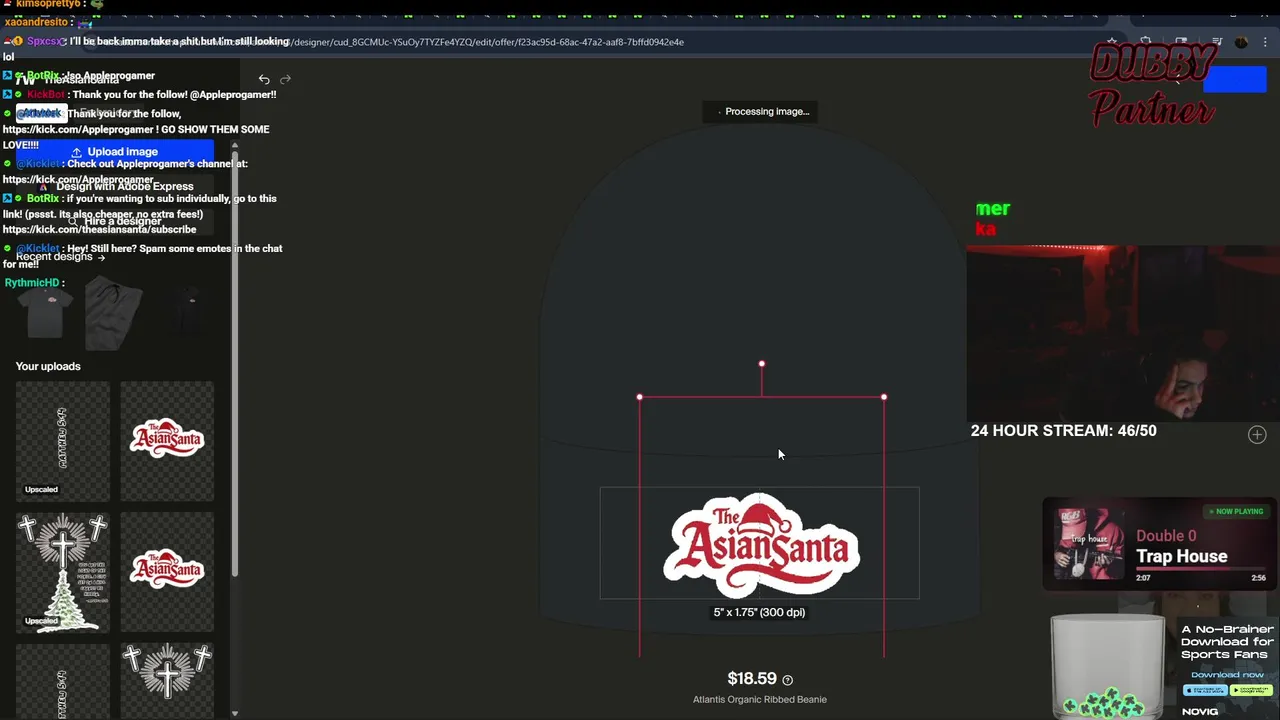
Task: Choose the first AsianSanta logo upload
Action: [x=167, y=440]
